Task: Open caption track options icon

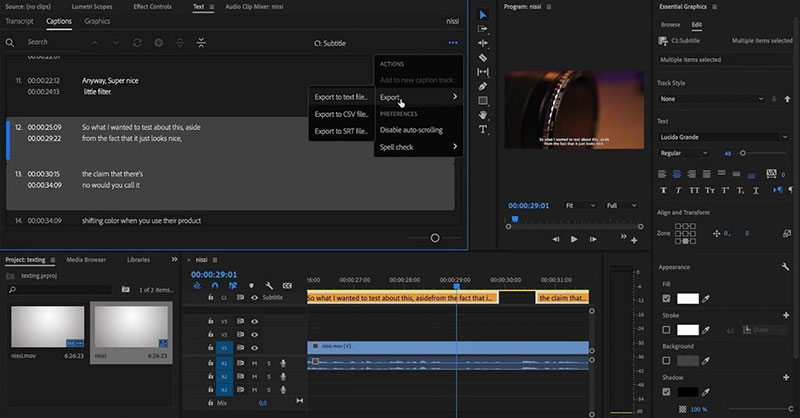Action: click(x=287, y=286)
